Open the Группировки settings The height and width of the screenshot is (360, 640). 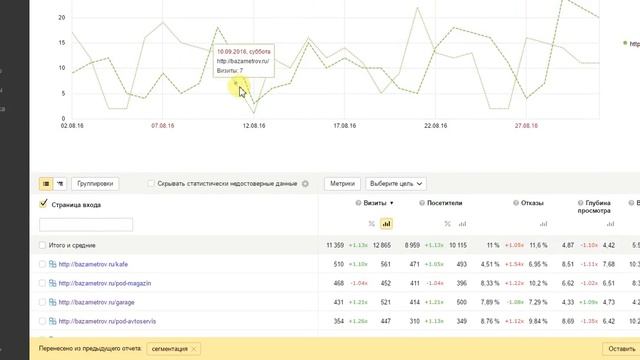95,184
